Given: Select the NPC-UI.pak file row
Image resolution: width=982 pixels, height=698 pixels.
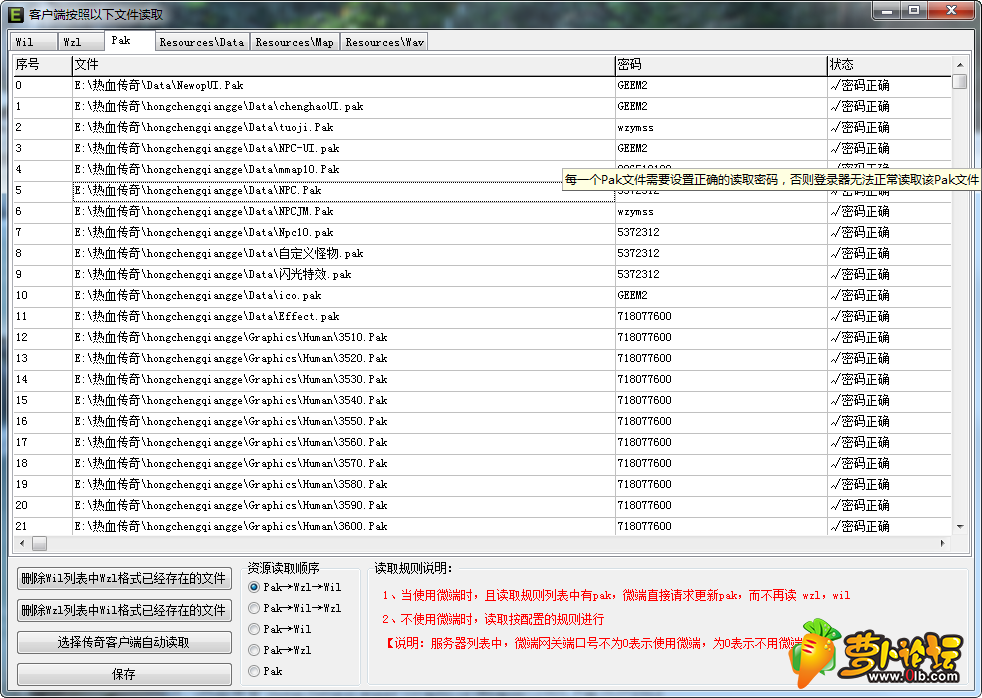Looking at the screenshot, I should tap(482, 148).
